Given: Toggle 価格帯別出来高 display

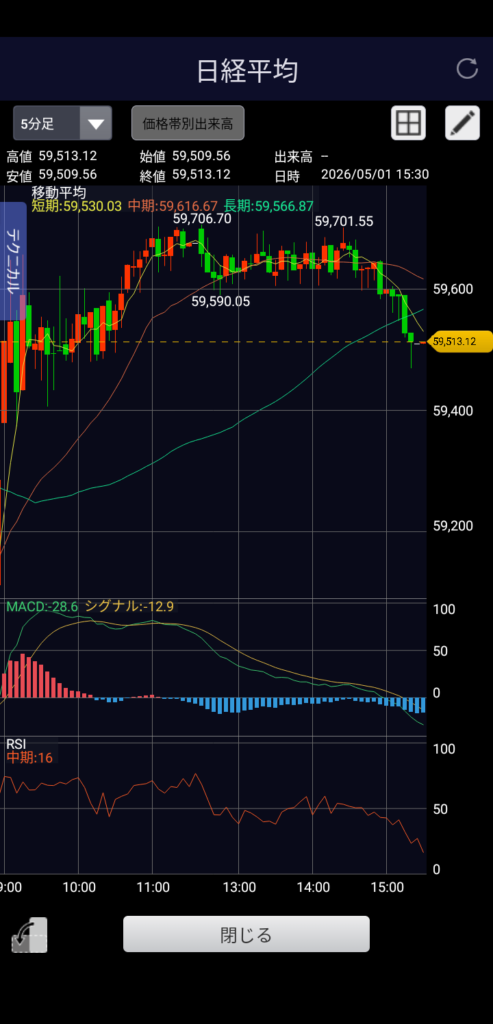Looking at the screenshot, I should click(188, 123).
